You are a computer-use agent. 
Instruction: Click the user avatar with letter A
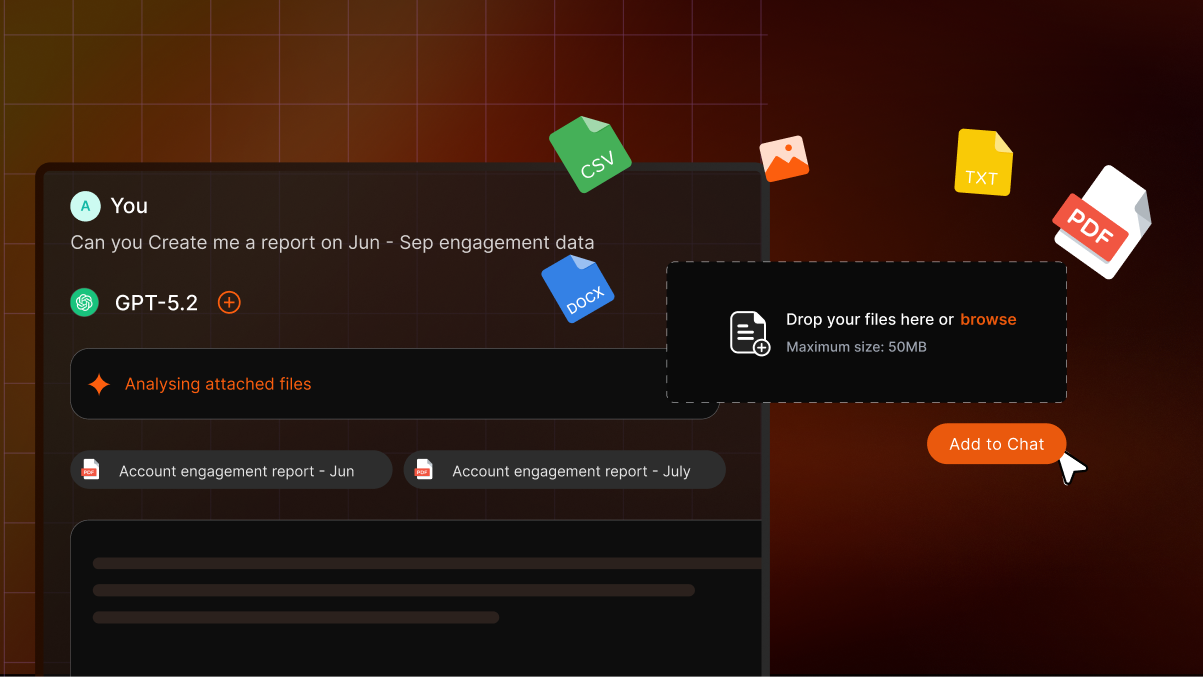[x=85, y=206]
